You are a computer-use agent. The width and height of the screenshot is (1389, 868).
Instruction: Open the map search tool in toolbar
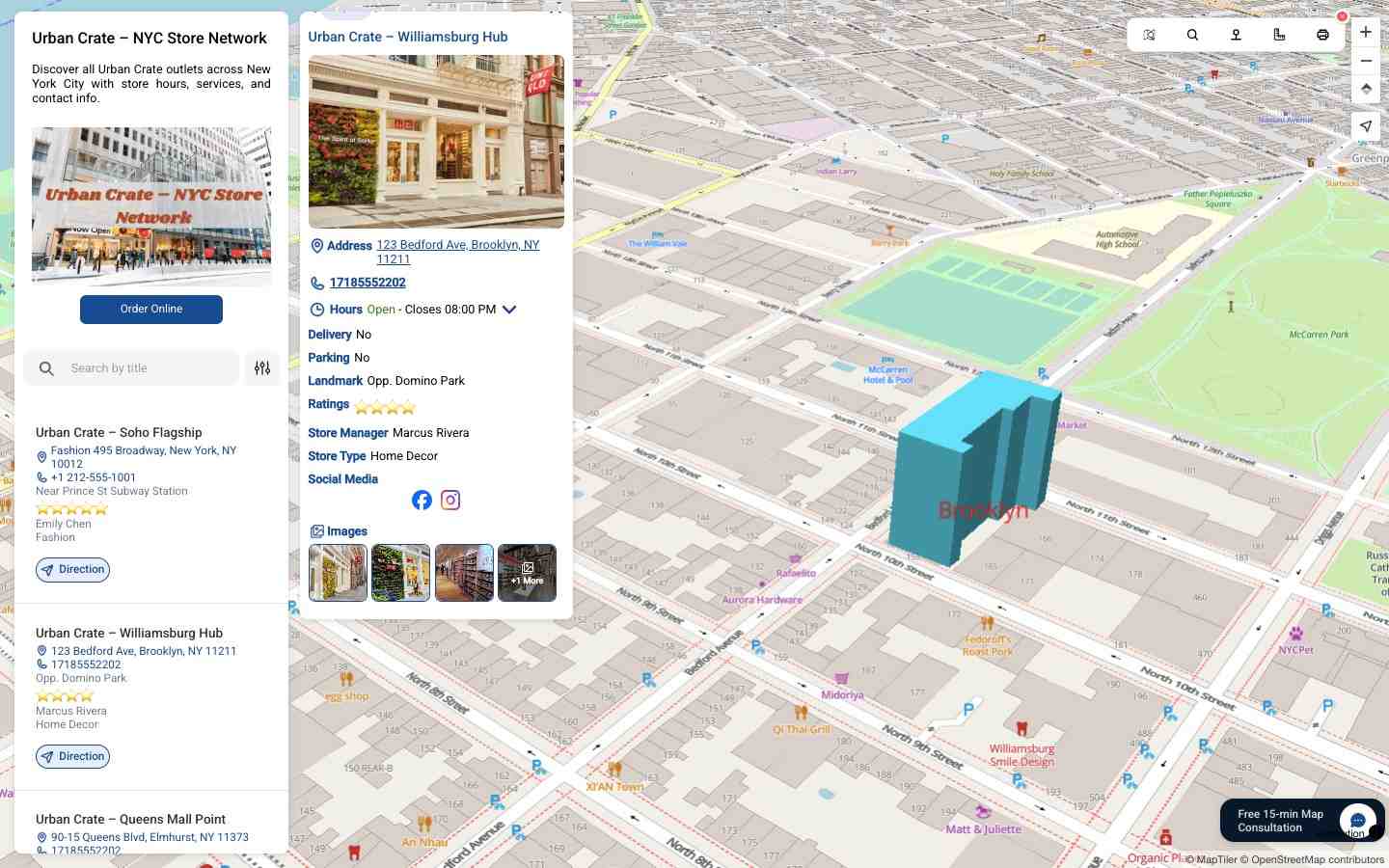(x=1192, y=35)
